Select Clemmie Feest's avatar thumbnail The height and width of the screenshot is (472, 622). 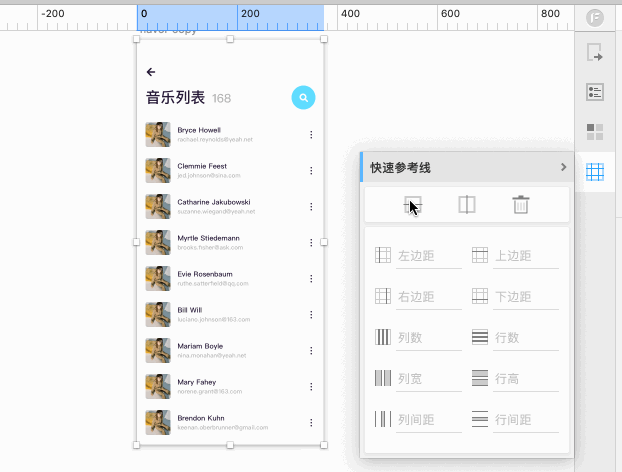point(158,171)
